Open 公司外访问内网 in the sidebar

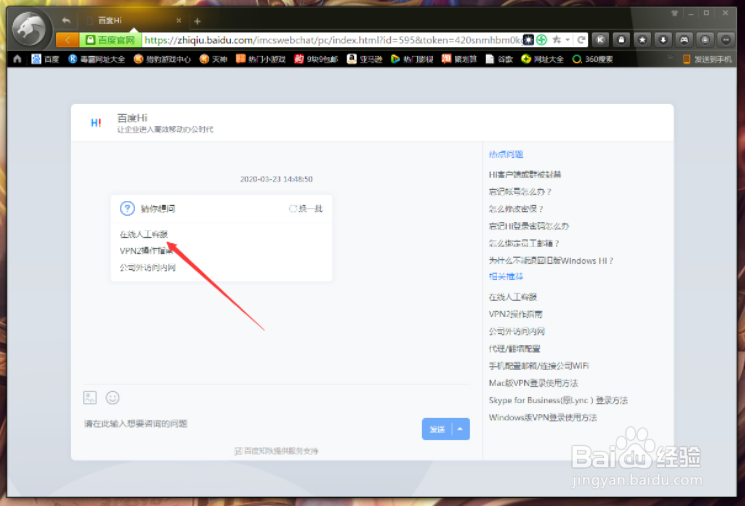coord(516,331)
